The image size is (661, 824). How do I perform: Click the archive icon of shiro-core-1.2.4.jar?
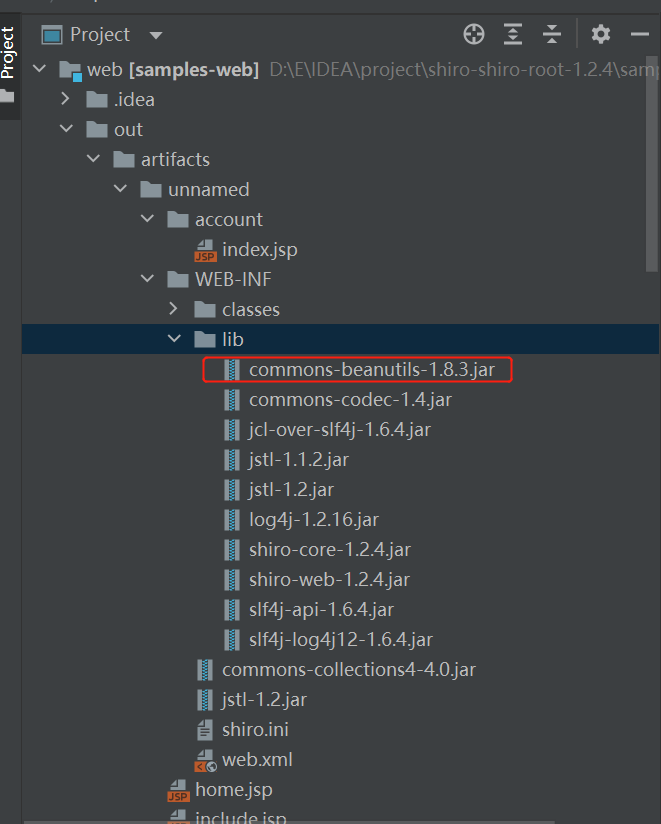[x=232, y=550]
